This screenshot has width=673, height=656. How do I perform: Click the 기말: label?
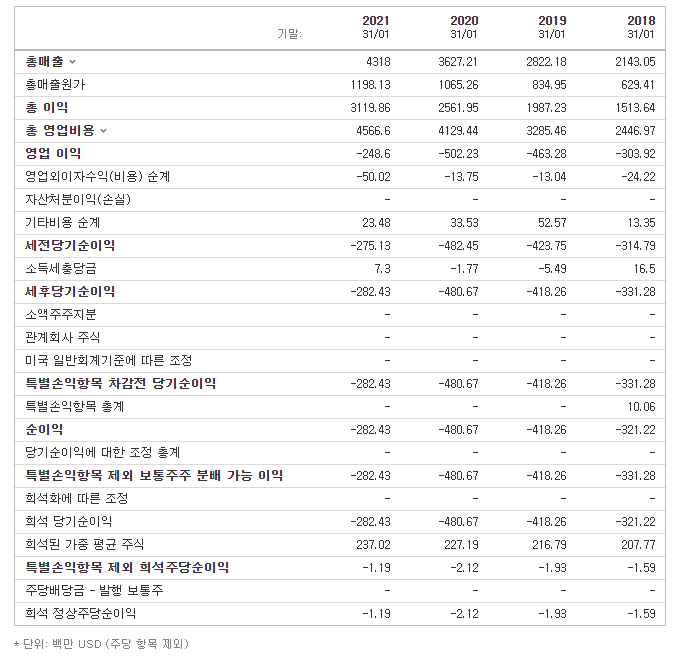pyautogui.click(x=289, y=33)
